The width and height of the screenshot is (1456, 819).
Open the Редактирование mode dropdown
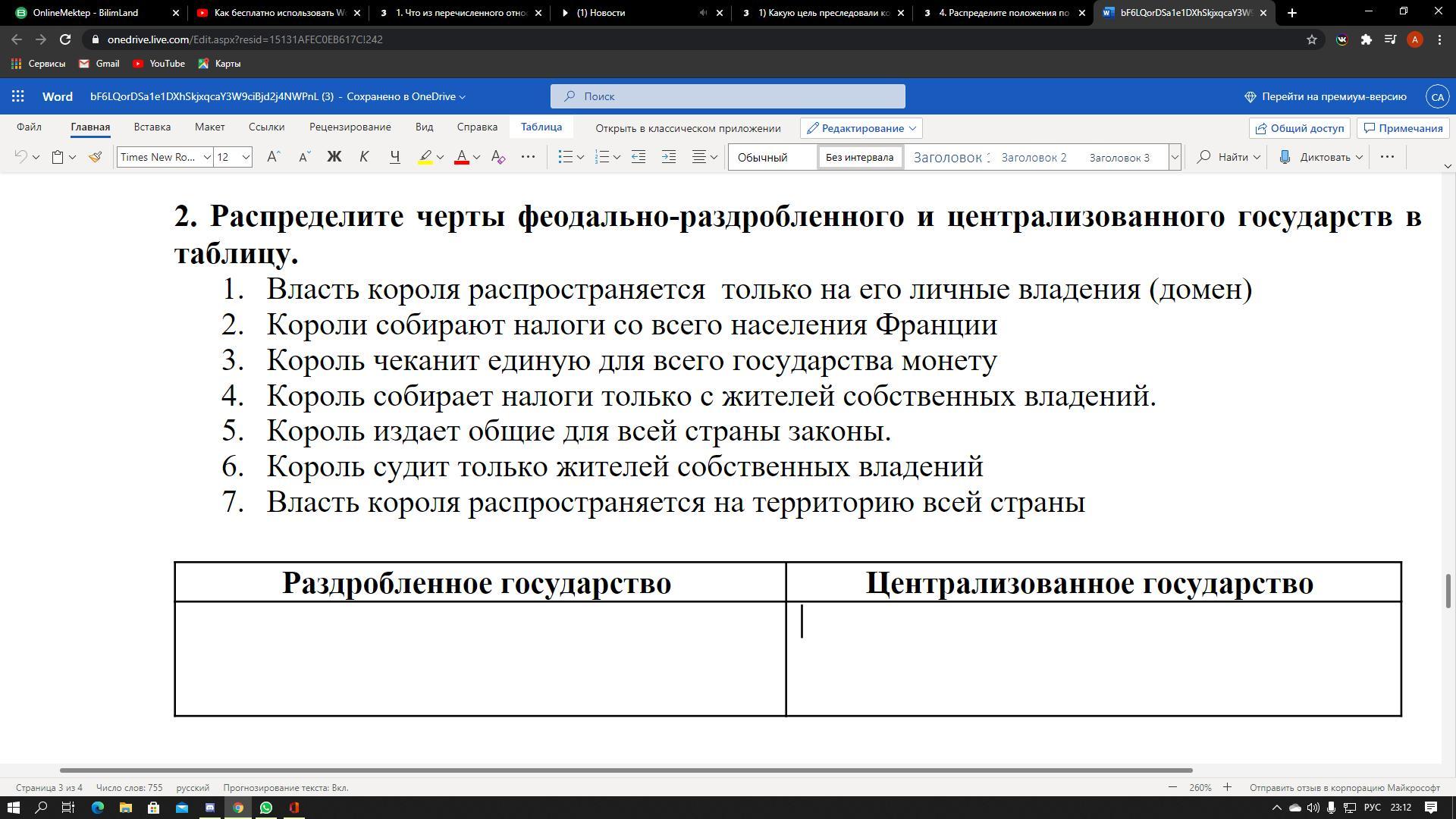(x=861, y=128)
